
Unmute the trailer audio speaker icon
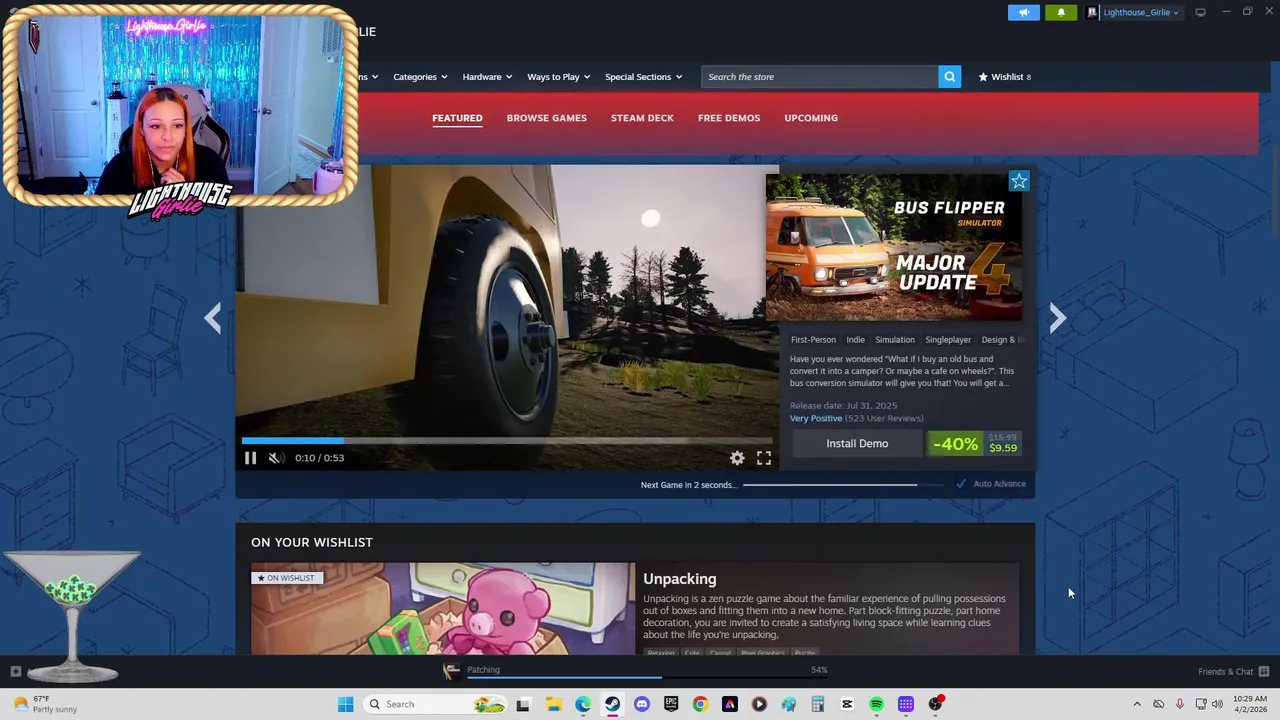pyautogui.click(x=275, y=458)
